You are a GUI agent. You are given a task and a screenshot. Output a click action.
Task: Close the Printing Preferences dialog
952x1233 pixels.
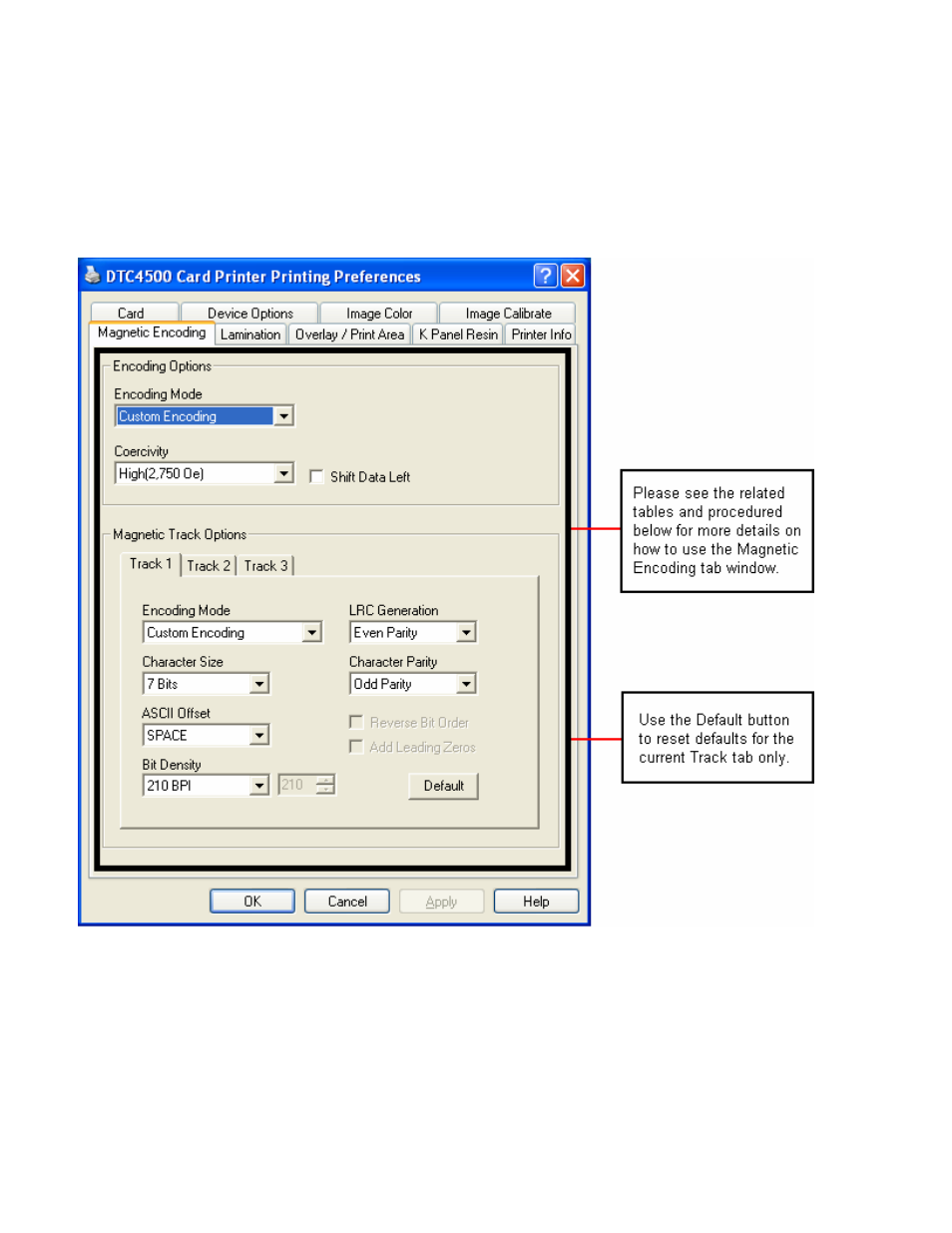(573, 276)
